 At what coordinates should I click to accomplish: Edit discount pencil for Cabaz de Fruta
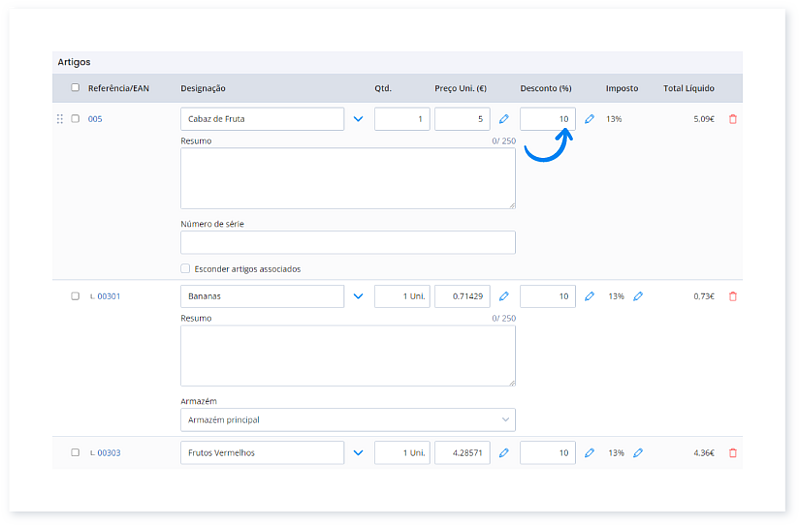coord(589,119)
